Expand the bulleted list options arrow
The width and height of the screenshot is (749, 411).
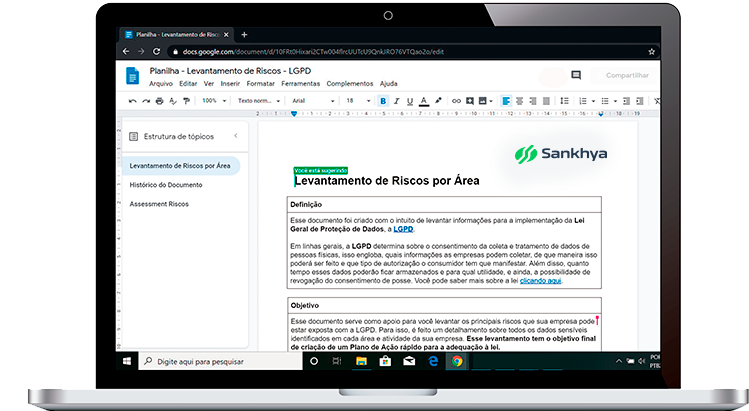(615, 101)
